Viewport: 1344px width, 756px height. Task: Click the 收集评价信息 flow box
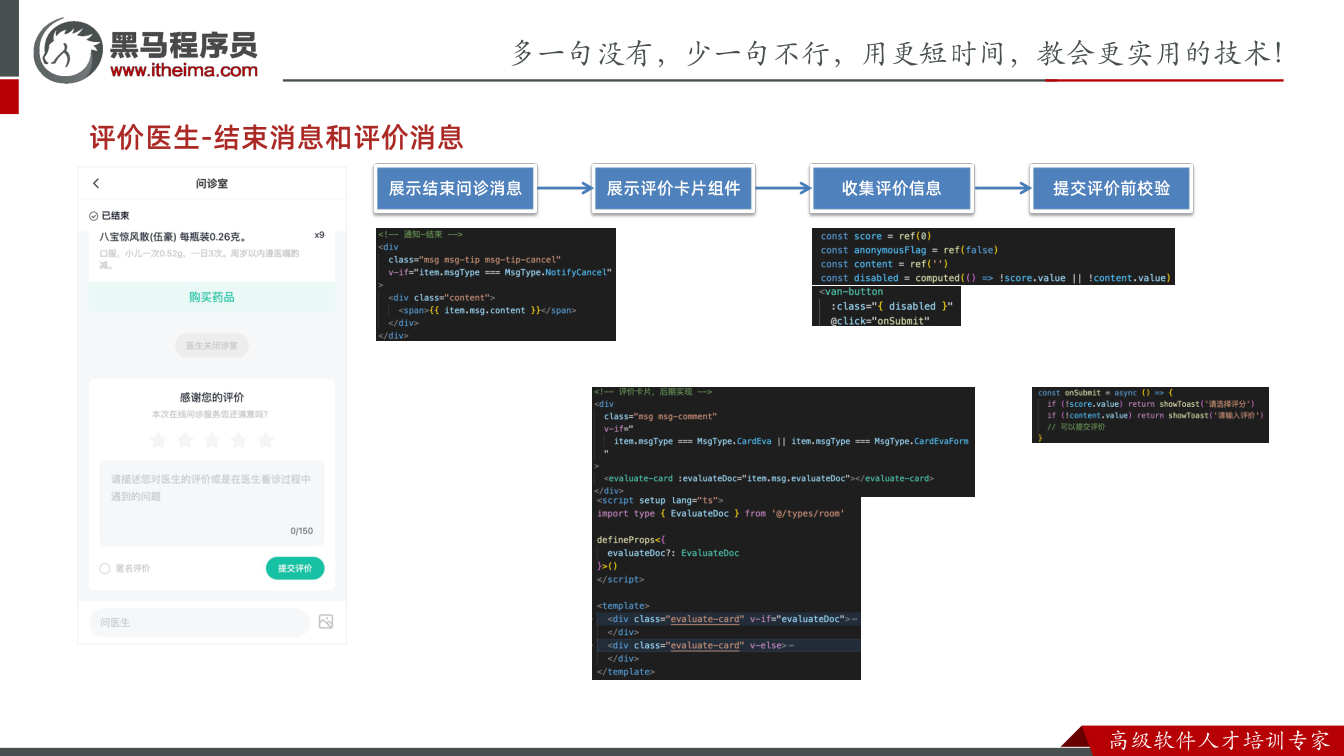pyautogui.click(x=891, y=189)
